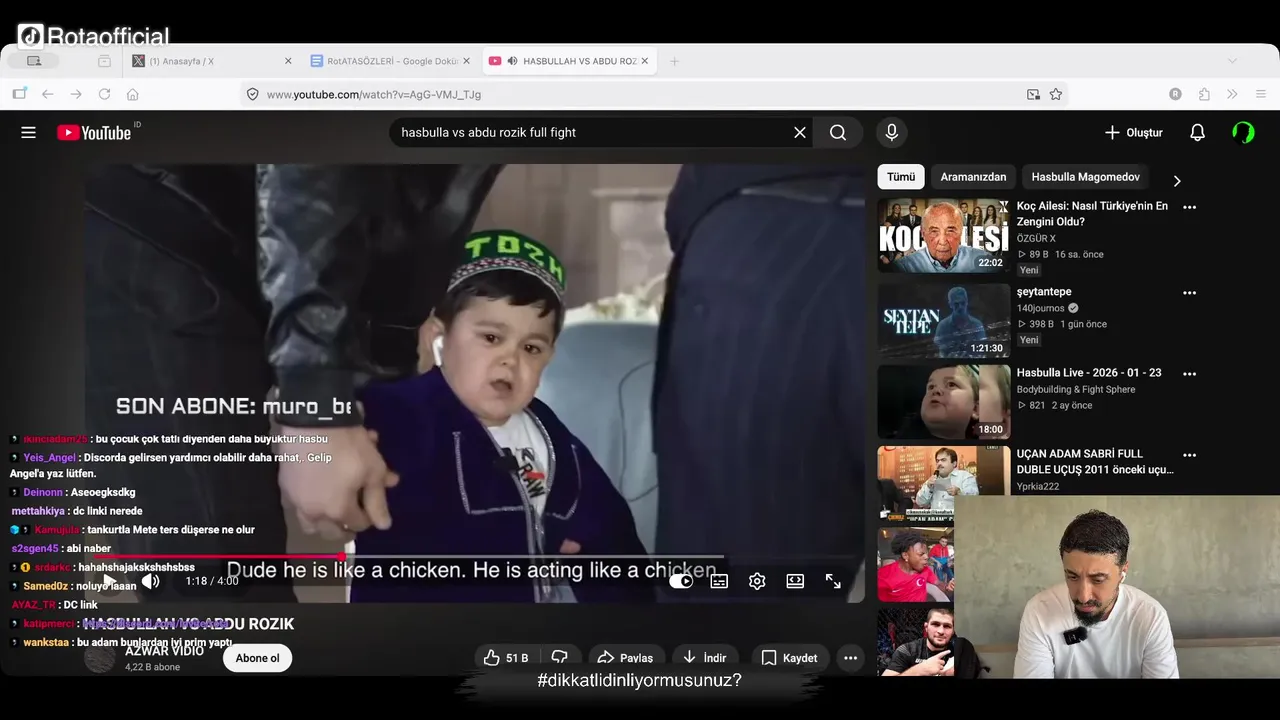Open the YouTube notifications bell

[1197, 132]
